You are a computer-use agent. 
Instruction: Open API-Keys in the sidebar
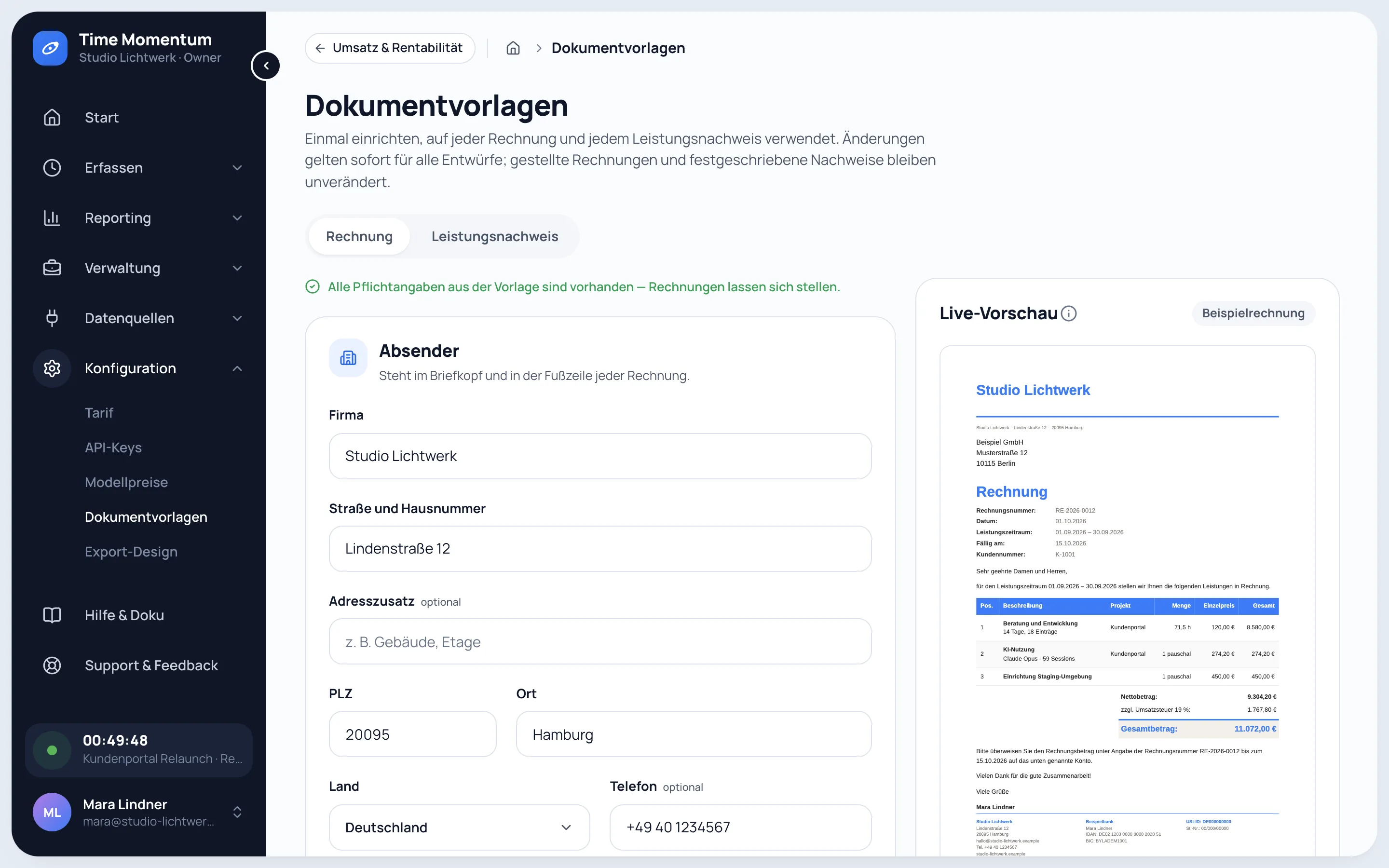tap(113, 448)
